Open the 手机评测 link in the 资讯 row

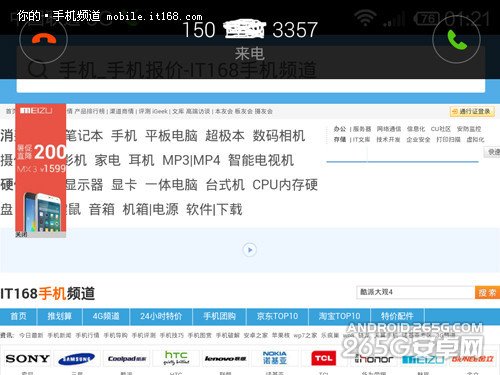tap(143, 335)
